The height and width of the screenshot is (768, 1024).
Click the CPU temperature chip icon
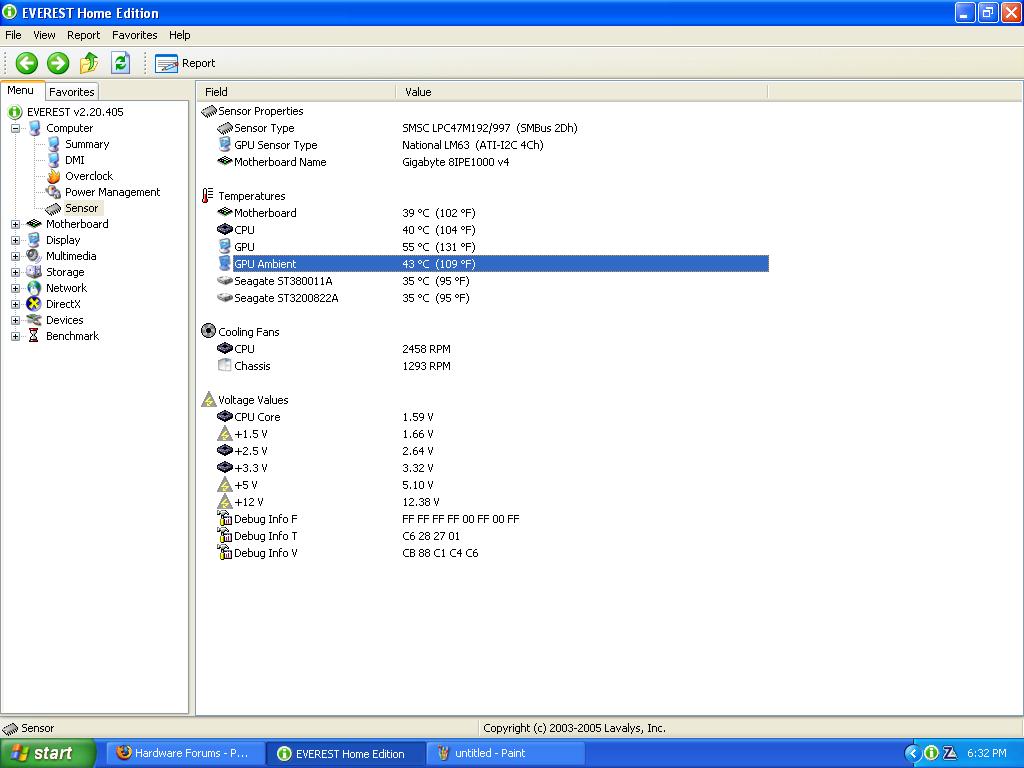225,229
